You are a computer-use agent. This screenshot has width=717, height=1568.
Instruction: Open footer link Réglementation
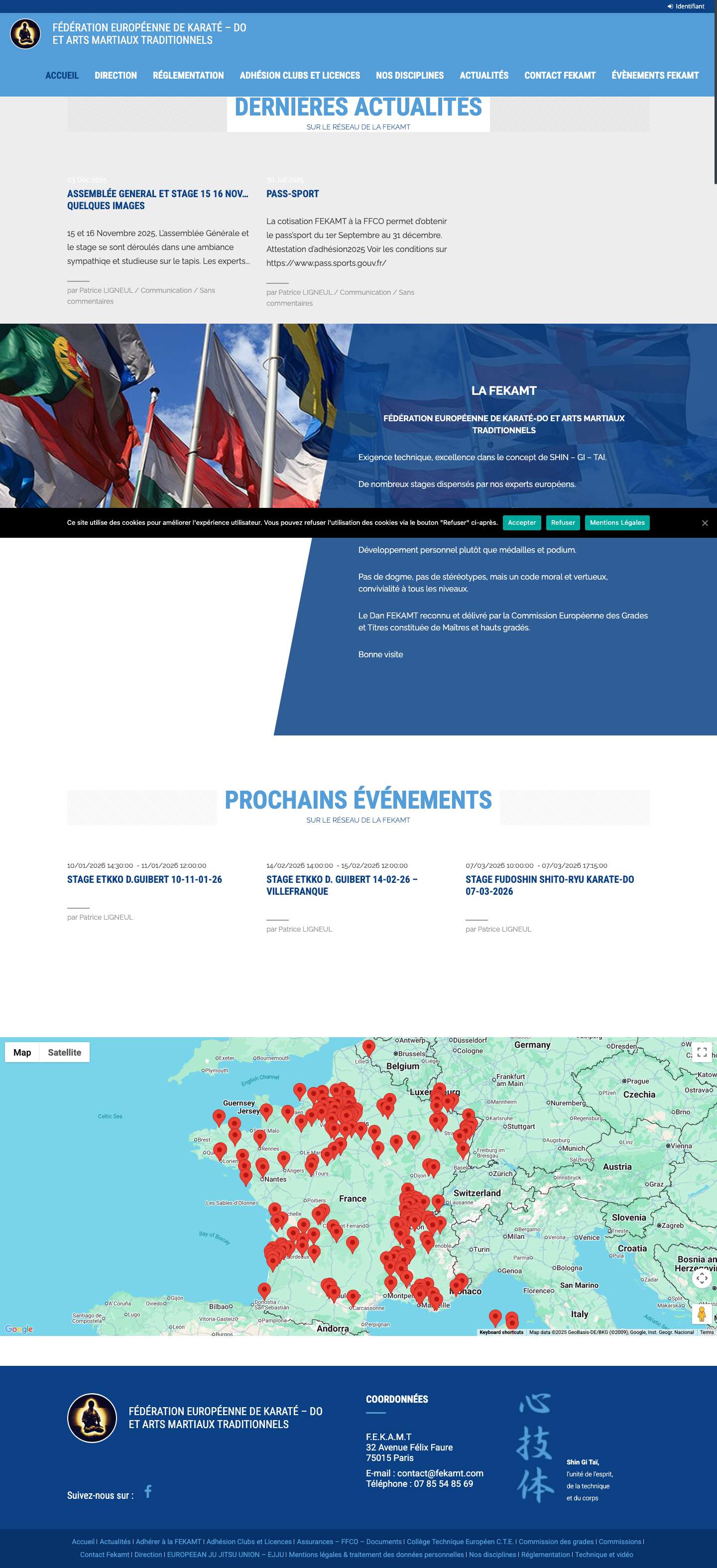545,1555
